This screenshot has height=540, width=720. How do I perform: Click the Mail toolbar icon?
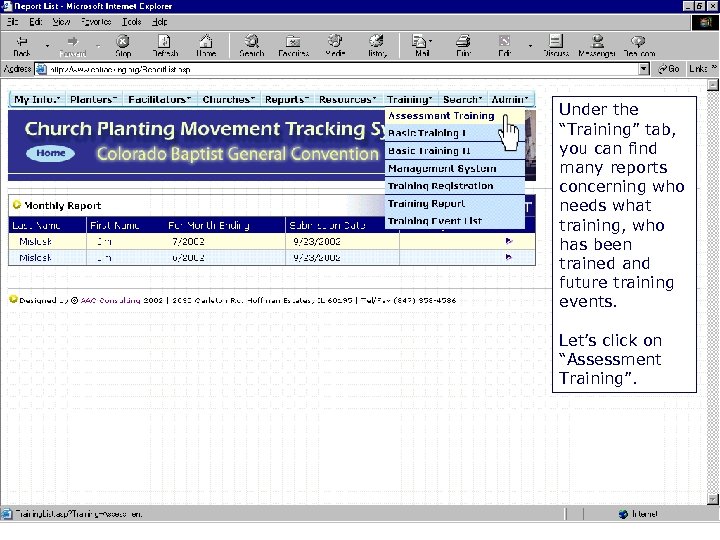[419, 46]
